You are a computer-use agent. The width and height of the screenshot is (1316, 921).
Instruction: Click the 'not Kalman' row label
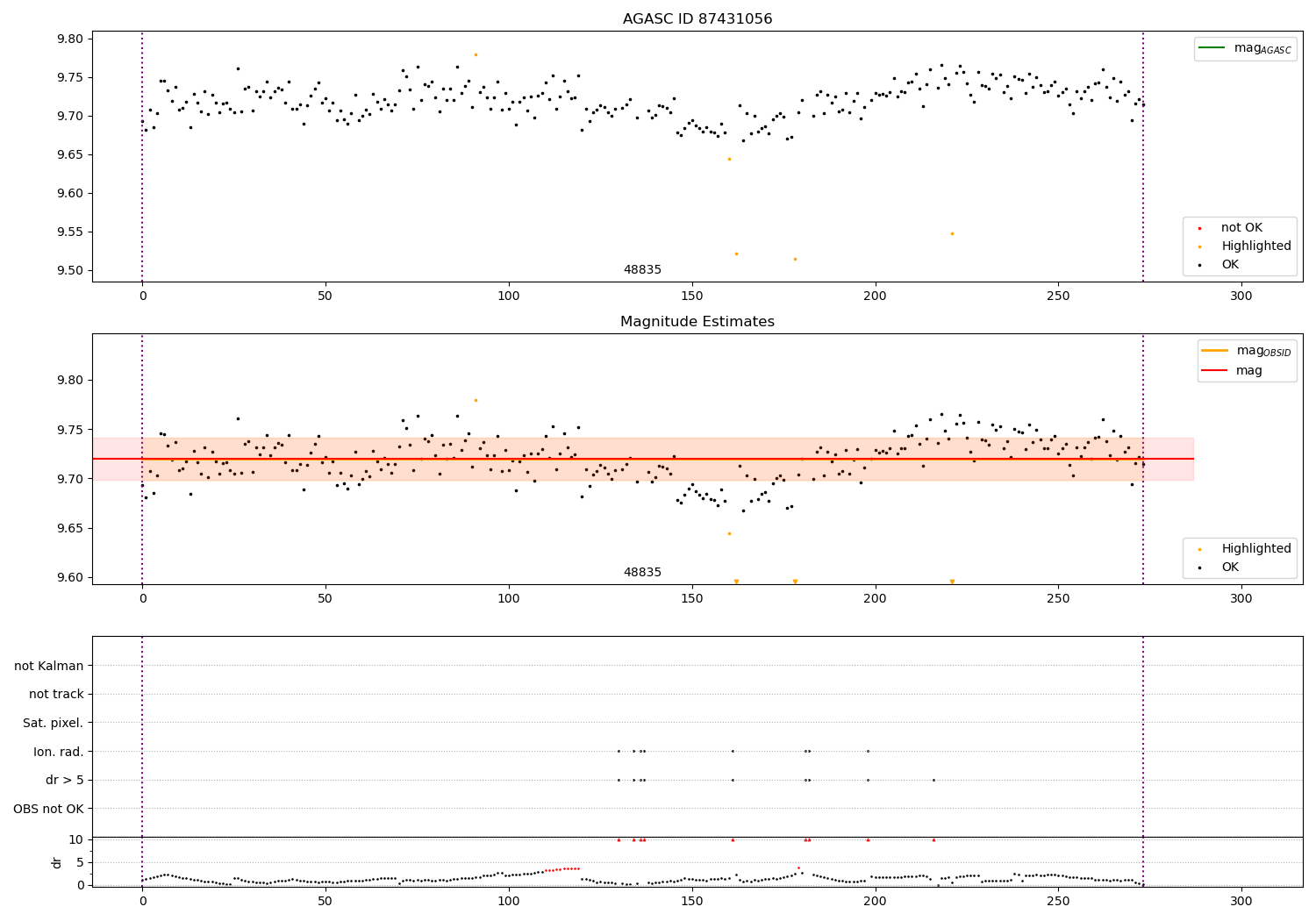(49, 666)
